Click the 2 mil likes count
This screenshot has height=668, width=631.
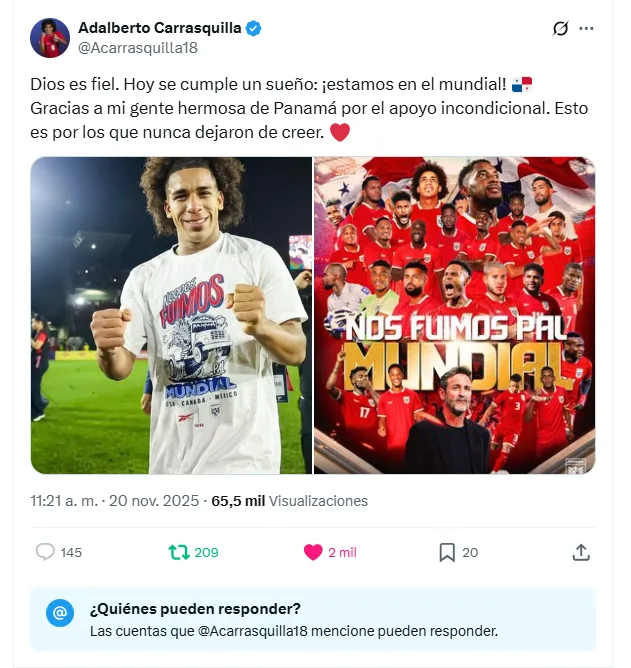[x=342, y=553]
